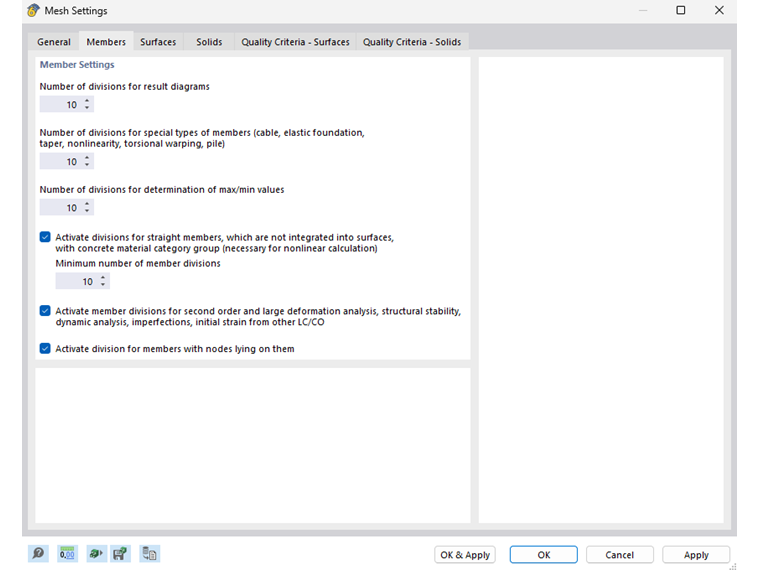Image resolution: width=760 pixels, height=570 pixels.
Task: Select the Members tab
Action: pyautogui.click(x=106, y=42)
